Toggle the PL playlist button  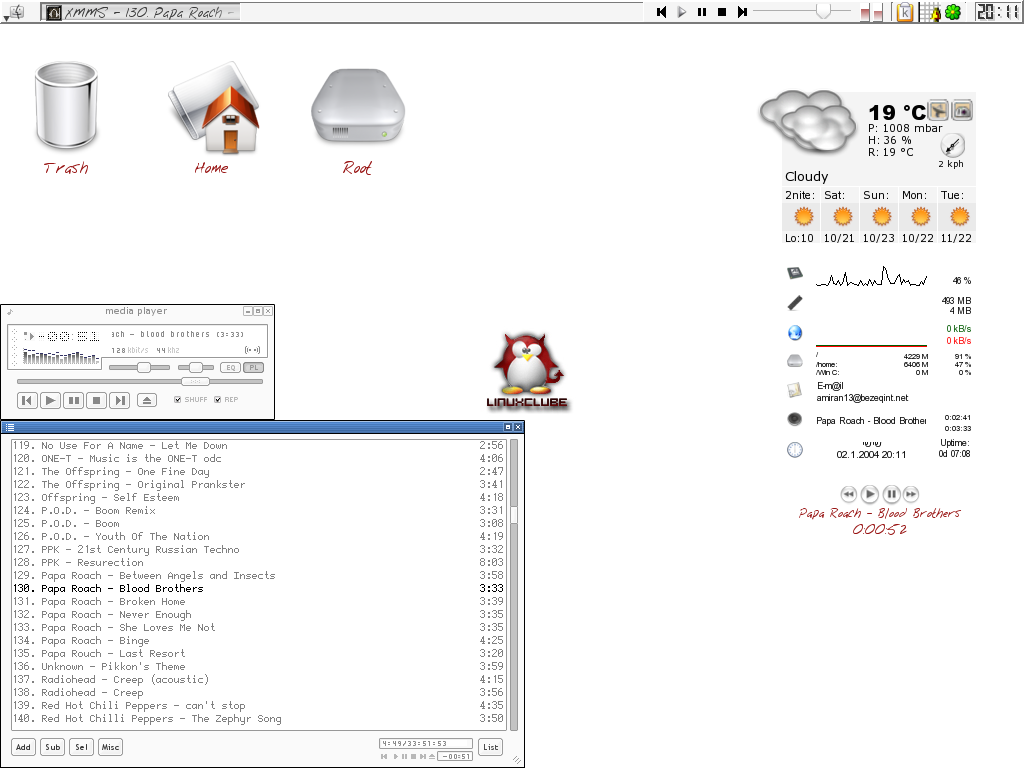tap(254, 368)
